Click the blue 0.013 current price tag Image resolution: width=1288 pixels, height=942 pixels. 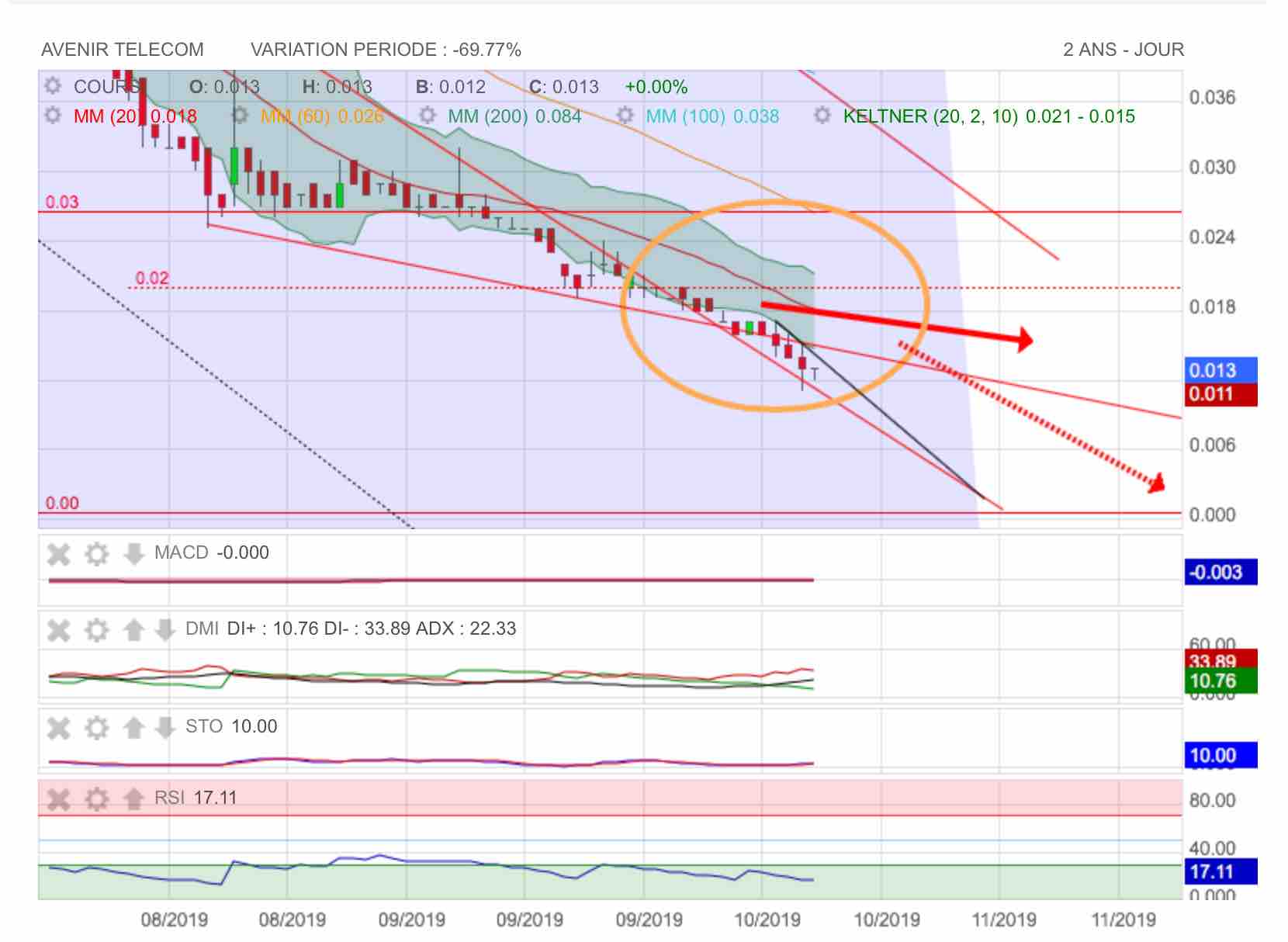(1220, 370)
